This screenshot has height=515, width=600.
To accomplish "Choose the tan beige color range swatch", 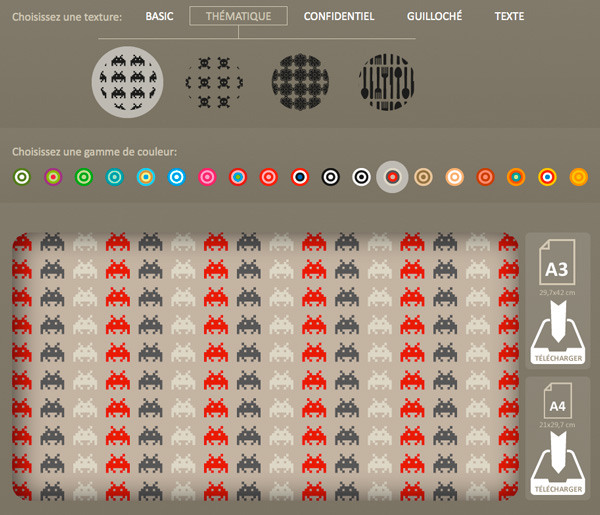I will click(x=423, y=177).
